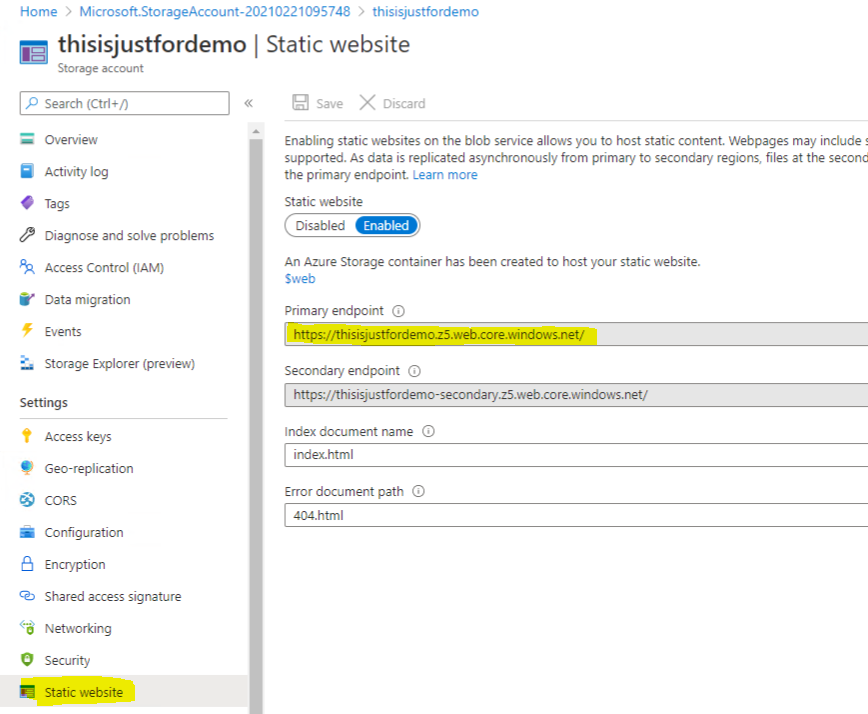Click the Storage Explorer (preview) icon
Screen dimensions: 868x714
tap(27, 363)
